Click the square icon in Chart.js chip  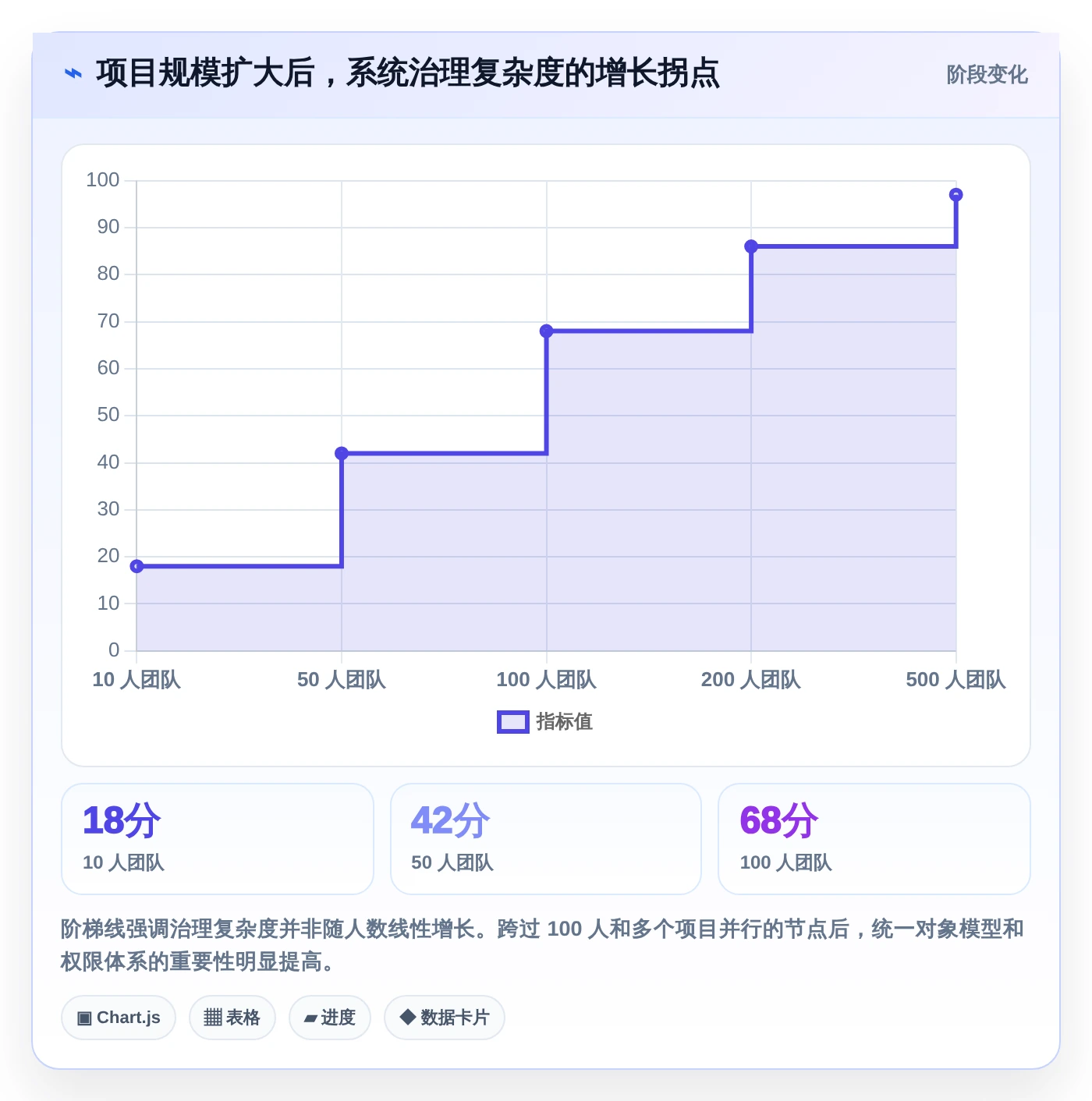(x=84, y=1018)
